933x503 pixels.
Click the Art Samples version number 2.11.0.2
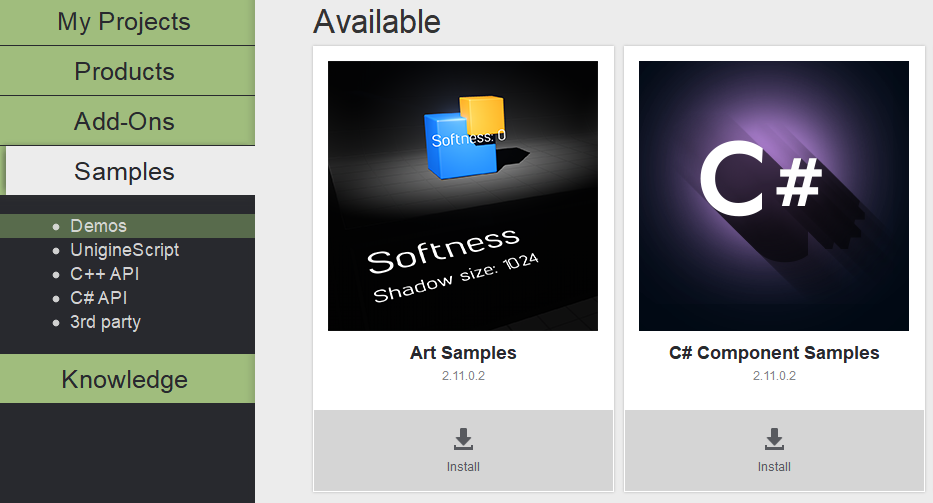pos(463,376)
